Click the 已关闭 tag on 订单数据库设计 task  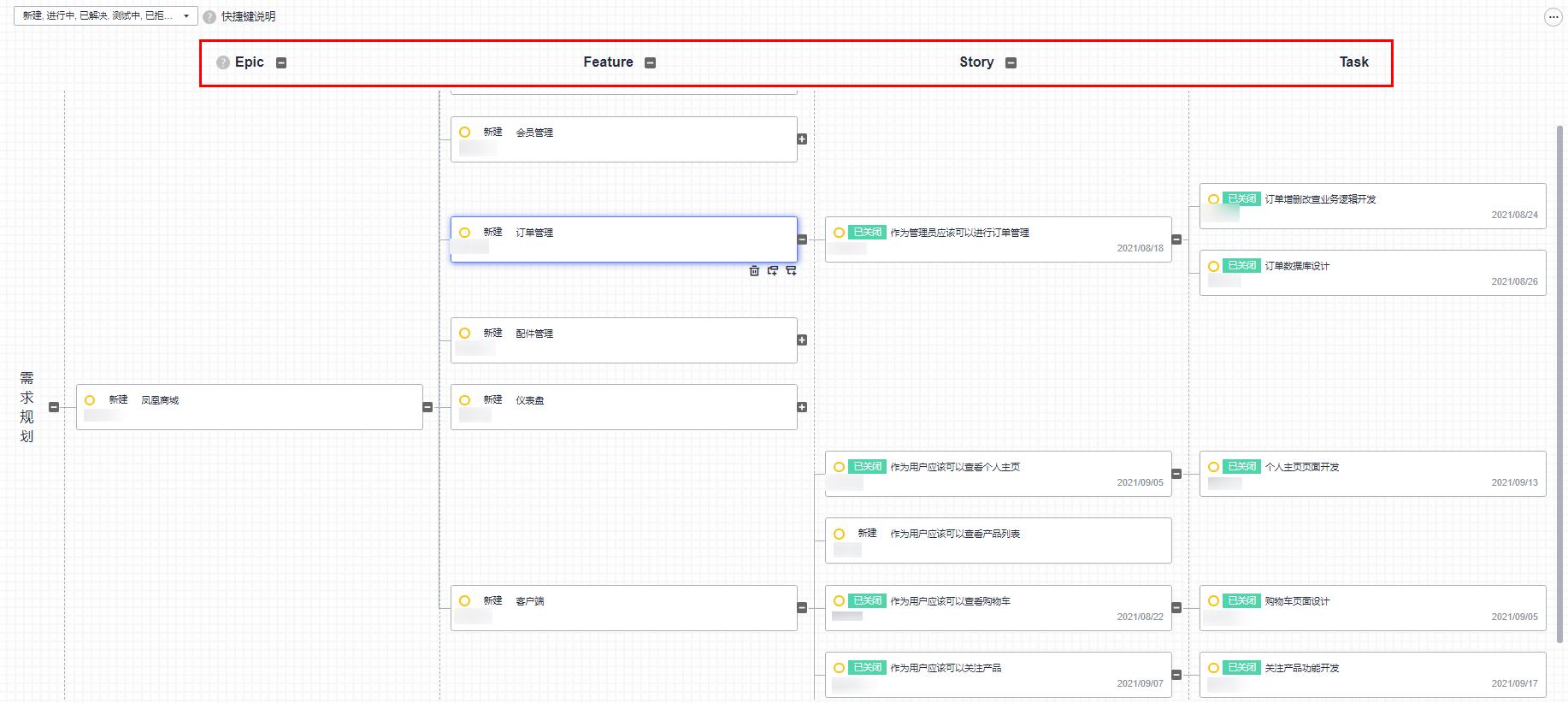[x=1241, y=266]
